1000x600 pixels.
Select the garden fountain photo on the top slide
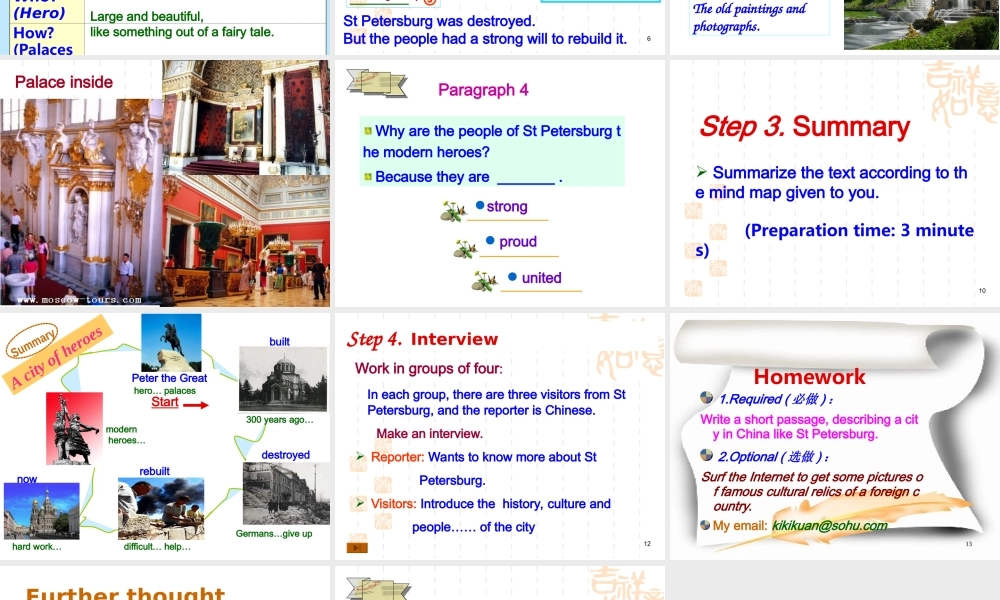[x=922, y=24]
